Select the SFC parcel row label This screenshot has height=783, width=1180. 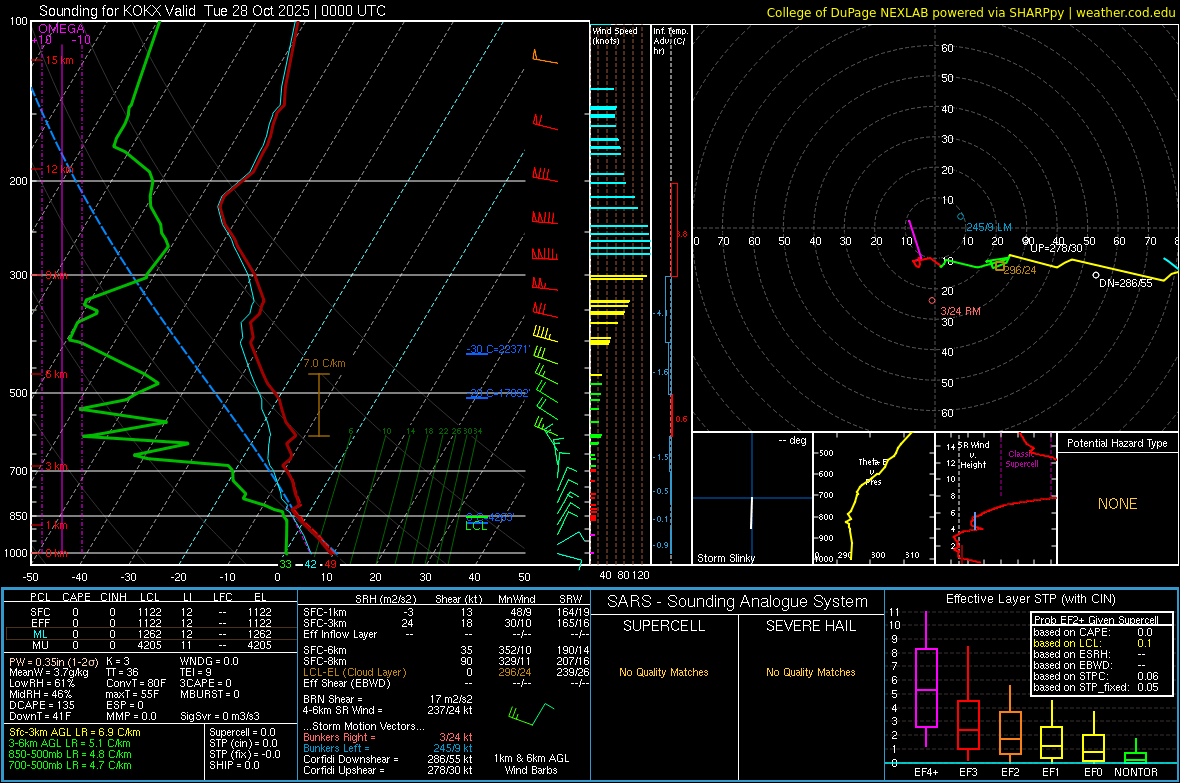point(40,612)
